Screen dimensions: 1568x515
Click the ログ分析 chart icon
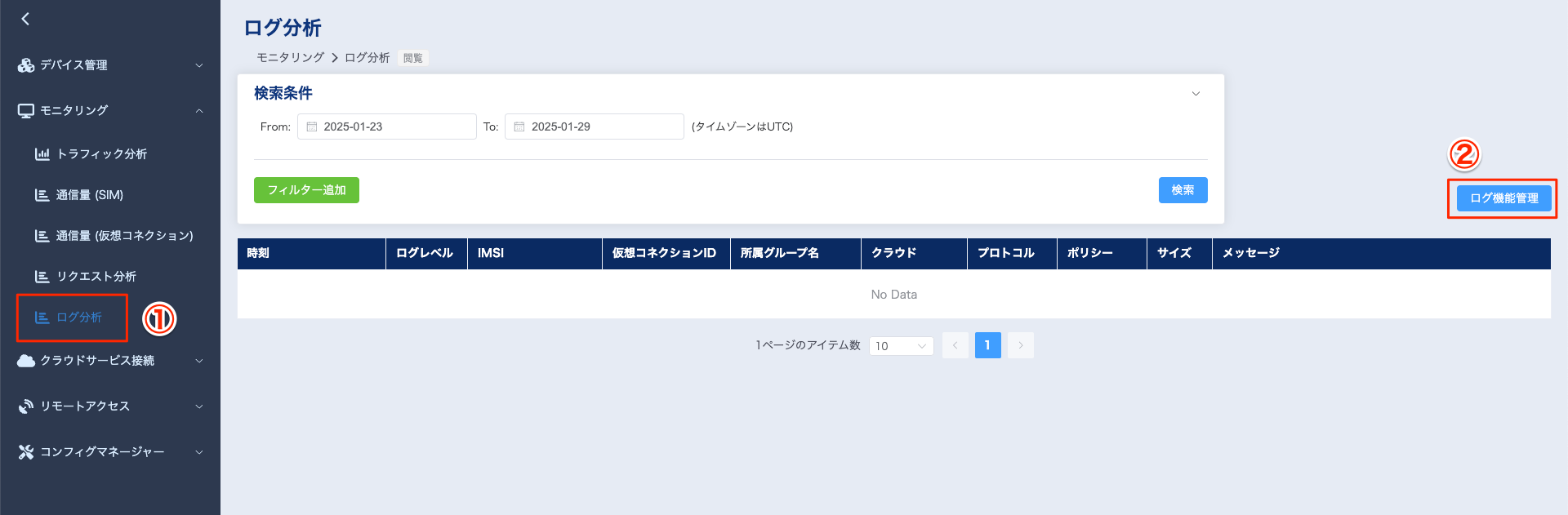42,317
